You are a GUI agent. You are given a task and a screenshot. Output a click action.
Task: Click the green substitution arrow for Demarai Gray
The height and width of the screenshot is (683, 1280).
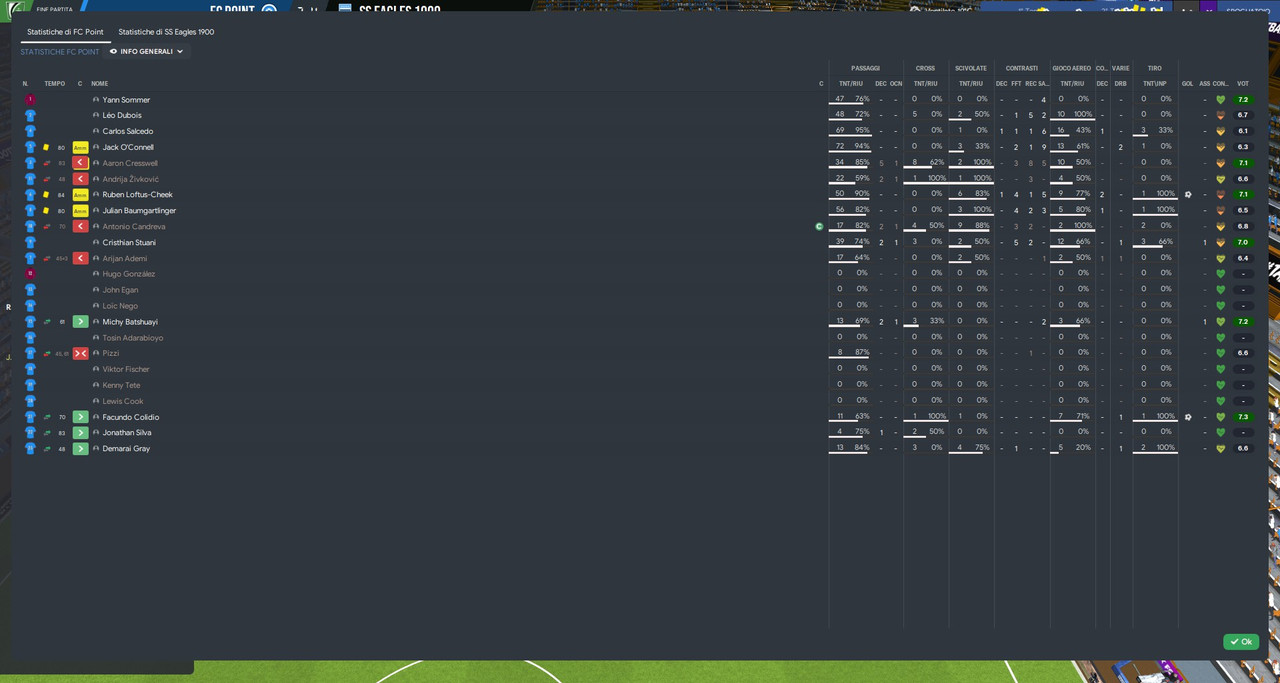coord(80,449)
